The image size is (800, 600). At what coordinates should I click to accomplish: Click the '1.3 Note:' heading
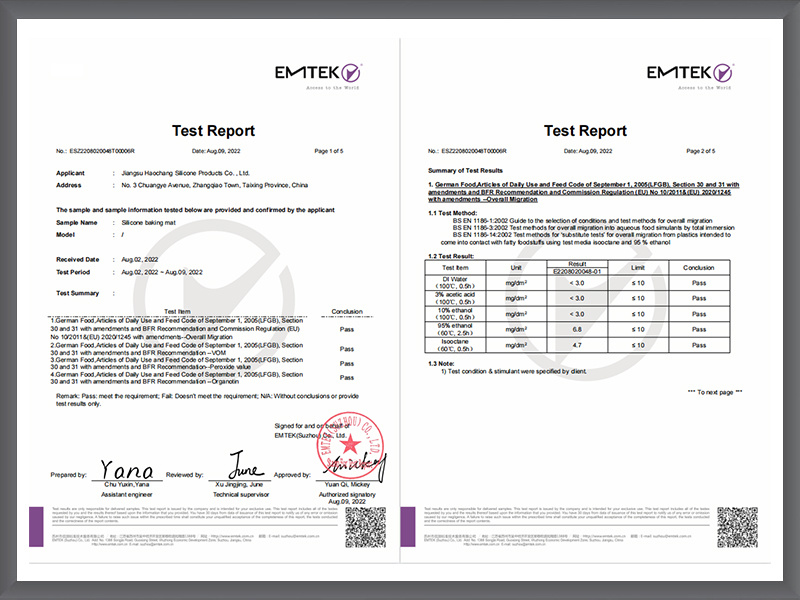pyautogui.click(x=441, y=363)
